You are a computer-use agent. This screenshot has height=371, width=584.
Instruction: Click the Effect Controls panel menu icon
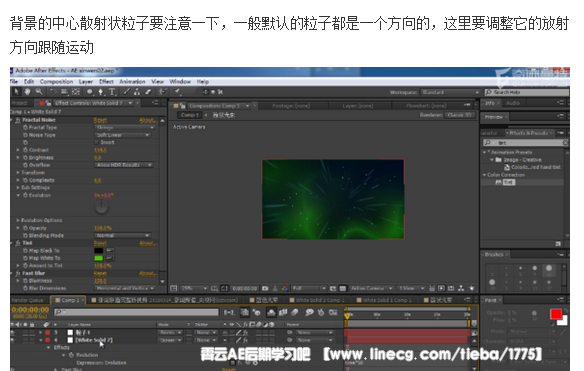coord(155,102)
